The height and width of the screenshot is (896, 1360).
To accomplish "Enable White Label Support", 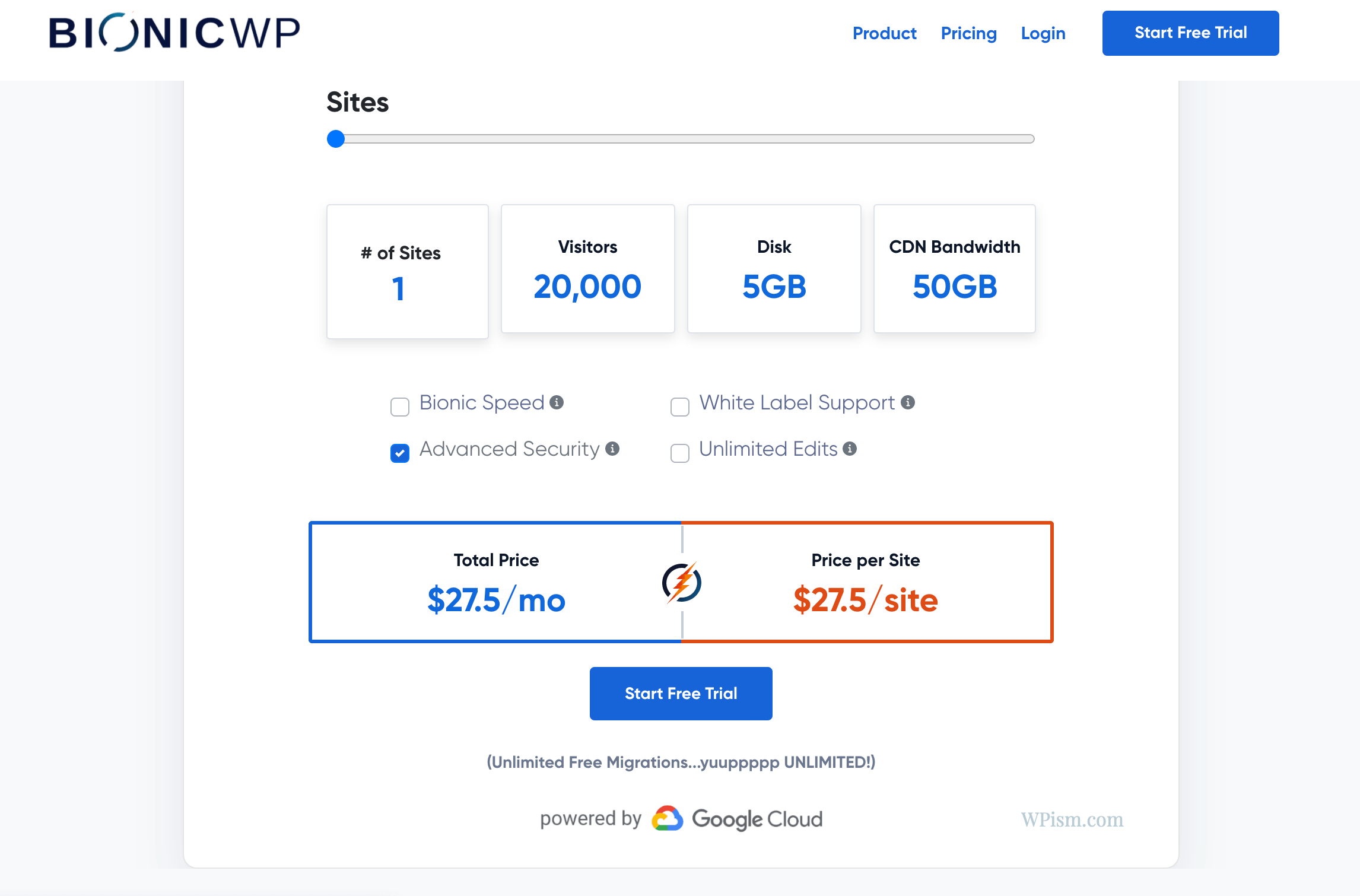I will tap(679, 406).
